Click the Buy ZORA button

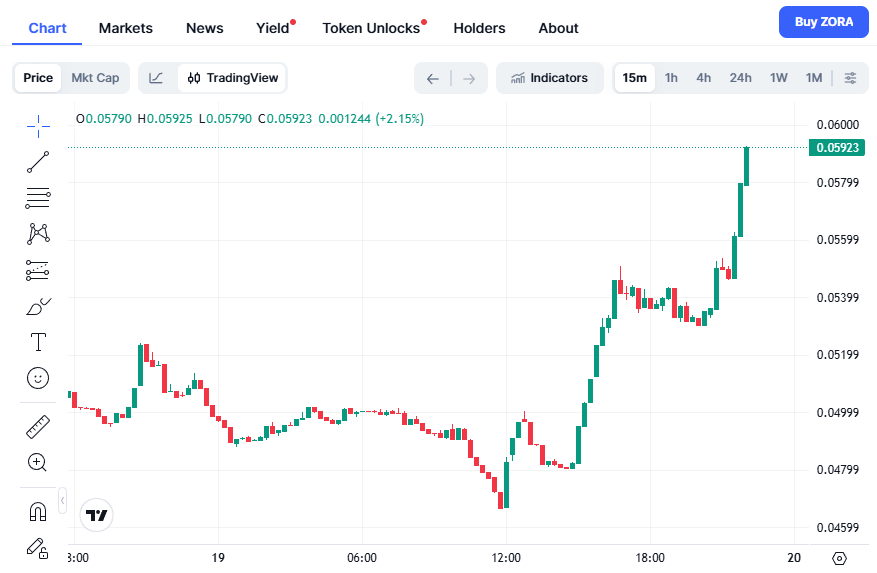(823, 22)
